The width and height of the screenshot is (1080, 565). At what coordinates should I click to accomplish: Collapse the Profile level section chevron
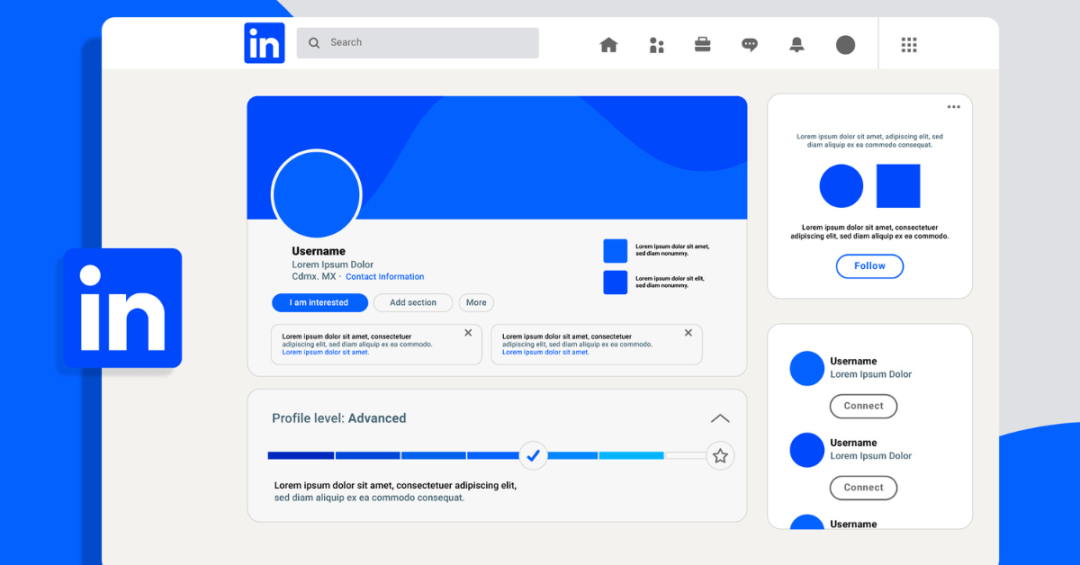pos(720,419)
